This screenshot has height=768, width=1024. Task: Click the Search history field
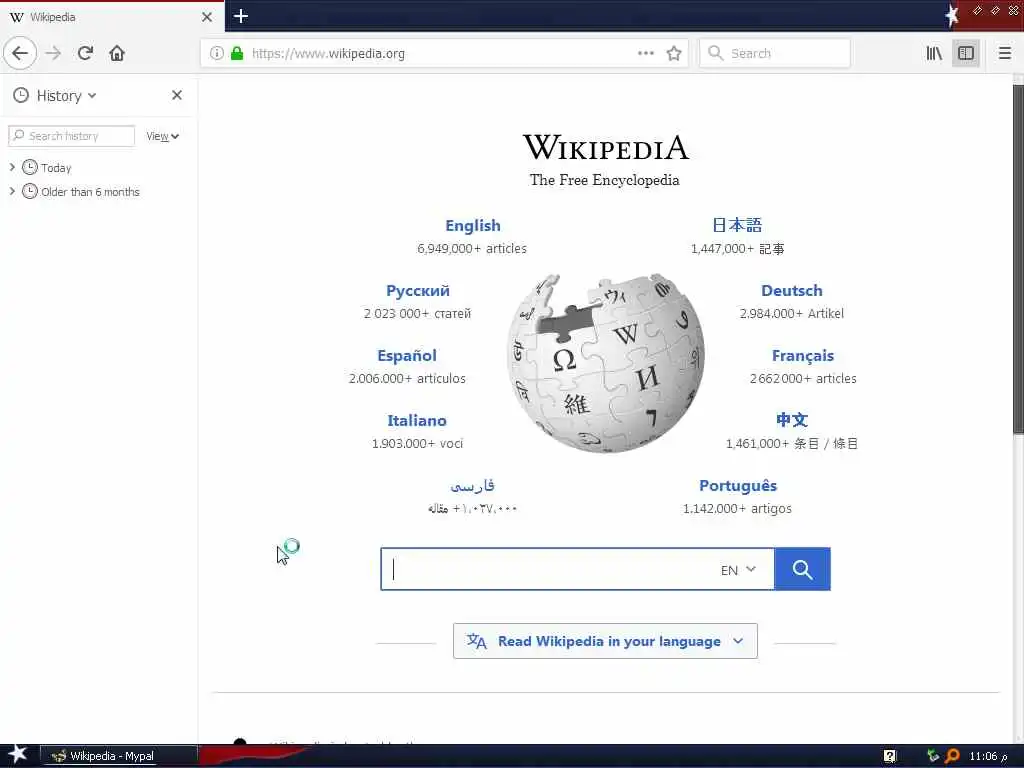point(72,136)
